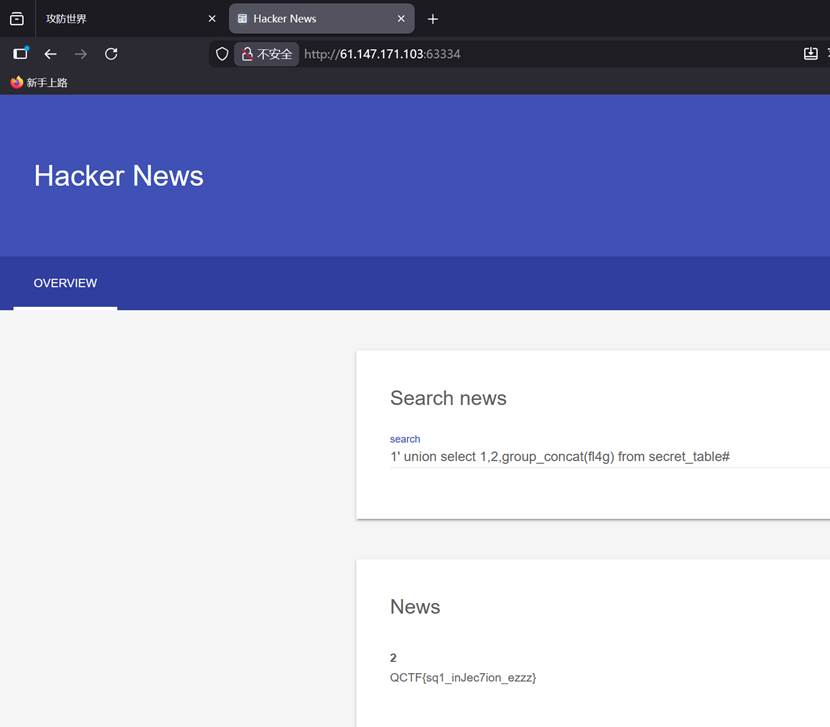Switch to the Hacker News browser tab
This screenshot has height=727, width=830.
coord(321,19)
